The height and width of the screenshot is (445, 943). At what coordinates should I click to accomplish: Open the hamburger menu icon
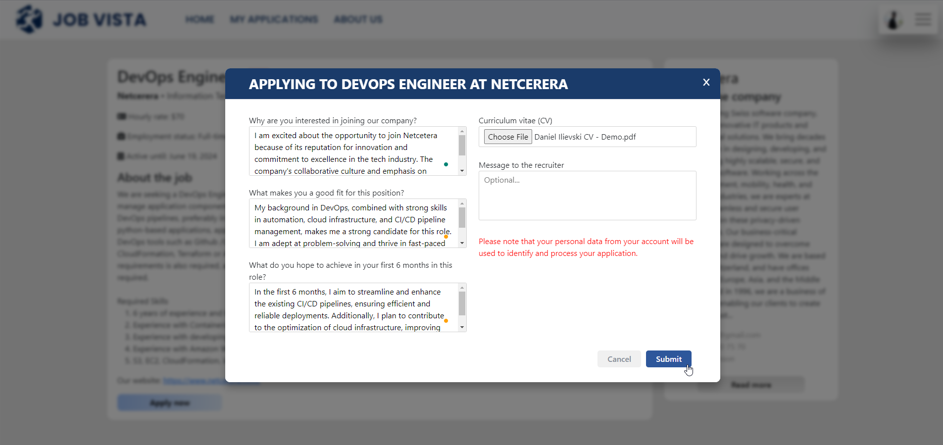coord(923,20)
